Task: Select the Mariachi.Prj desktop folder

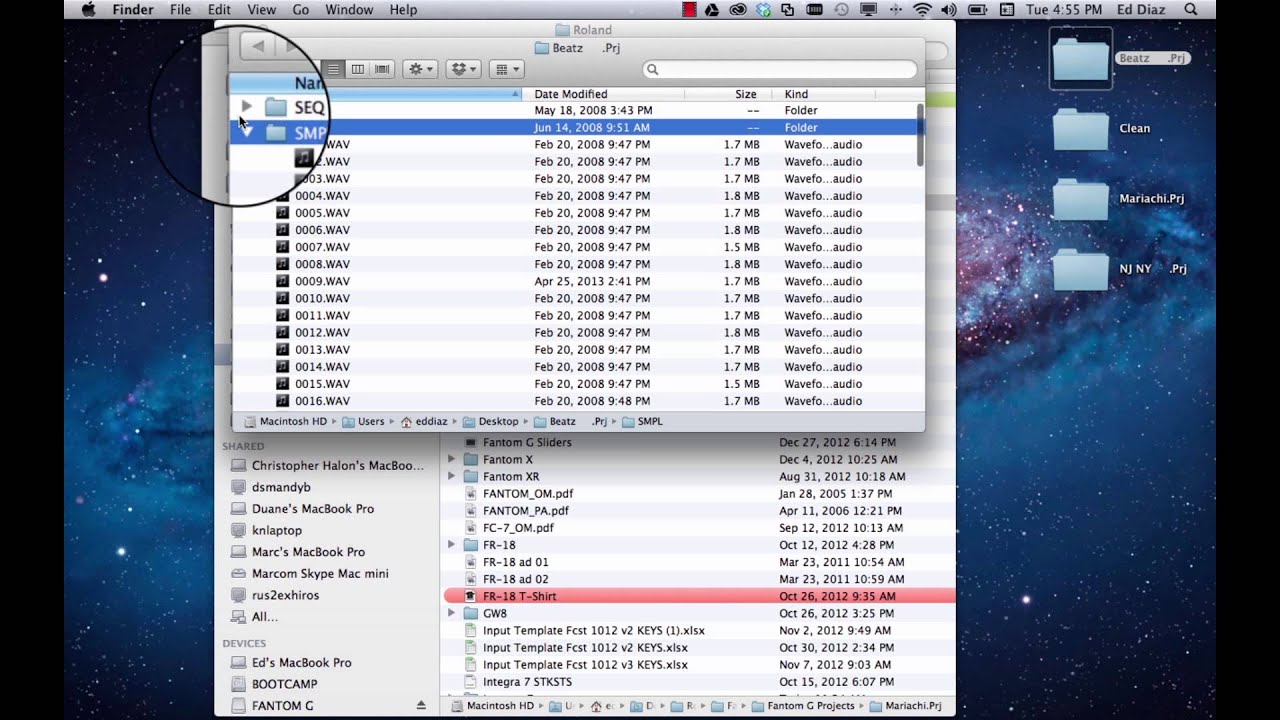Action: pos(1081,198)
